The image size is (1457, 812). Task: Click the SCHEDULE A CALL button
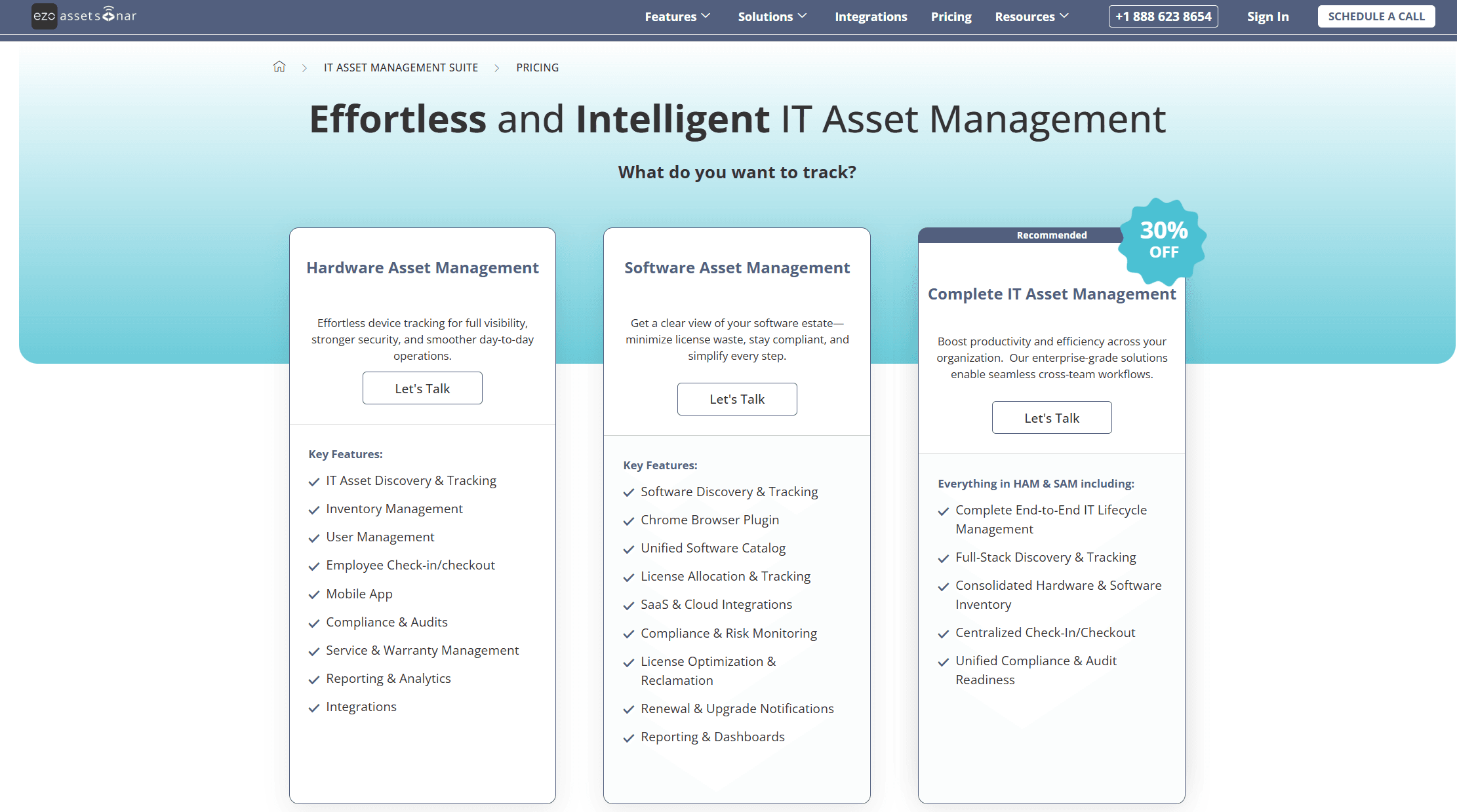pos(1376,16)
